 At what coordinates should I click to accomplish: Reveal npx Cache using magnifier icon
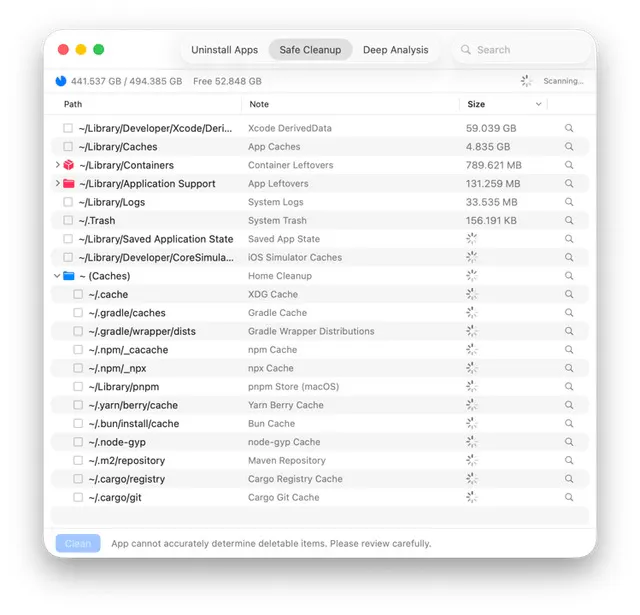[x=569, y=368]
